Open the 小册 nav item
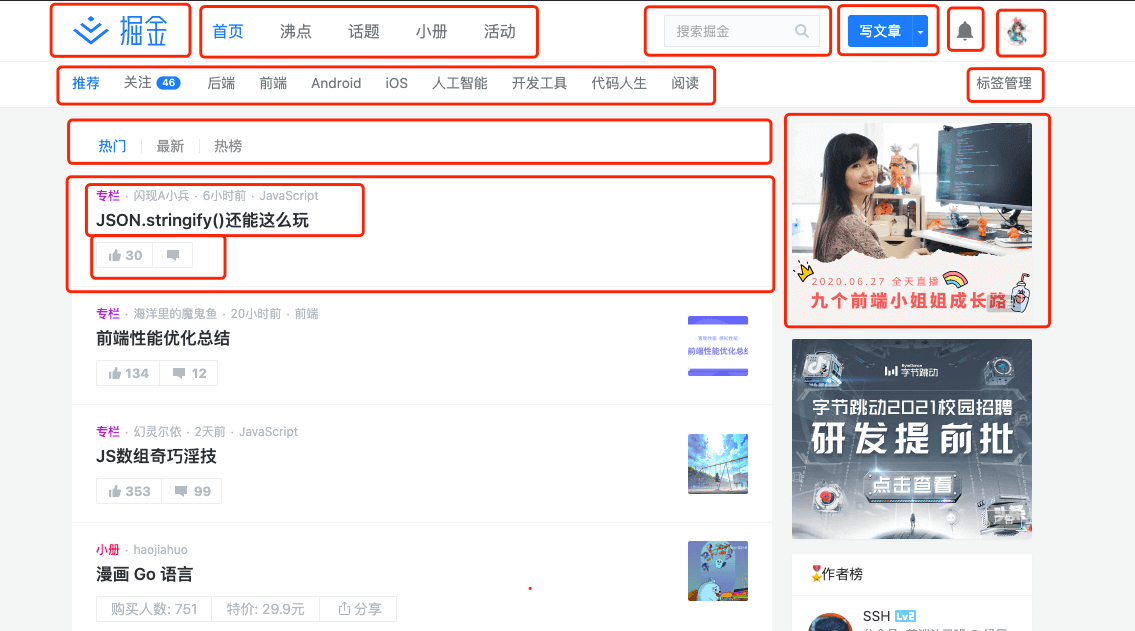 pos(431,32)
